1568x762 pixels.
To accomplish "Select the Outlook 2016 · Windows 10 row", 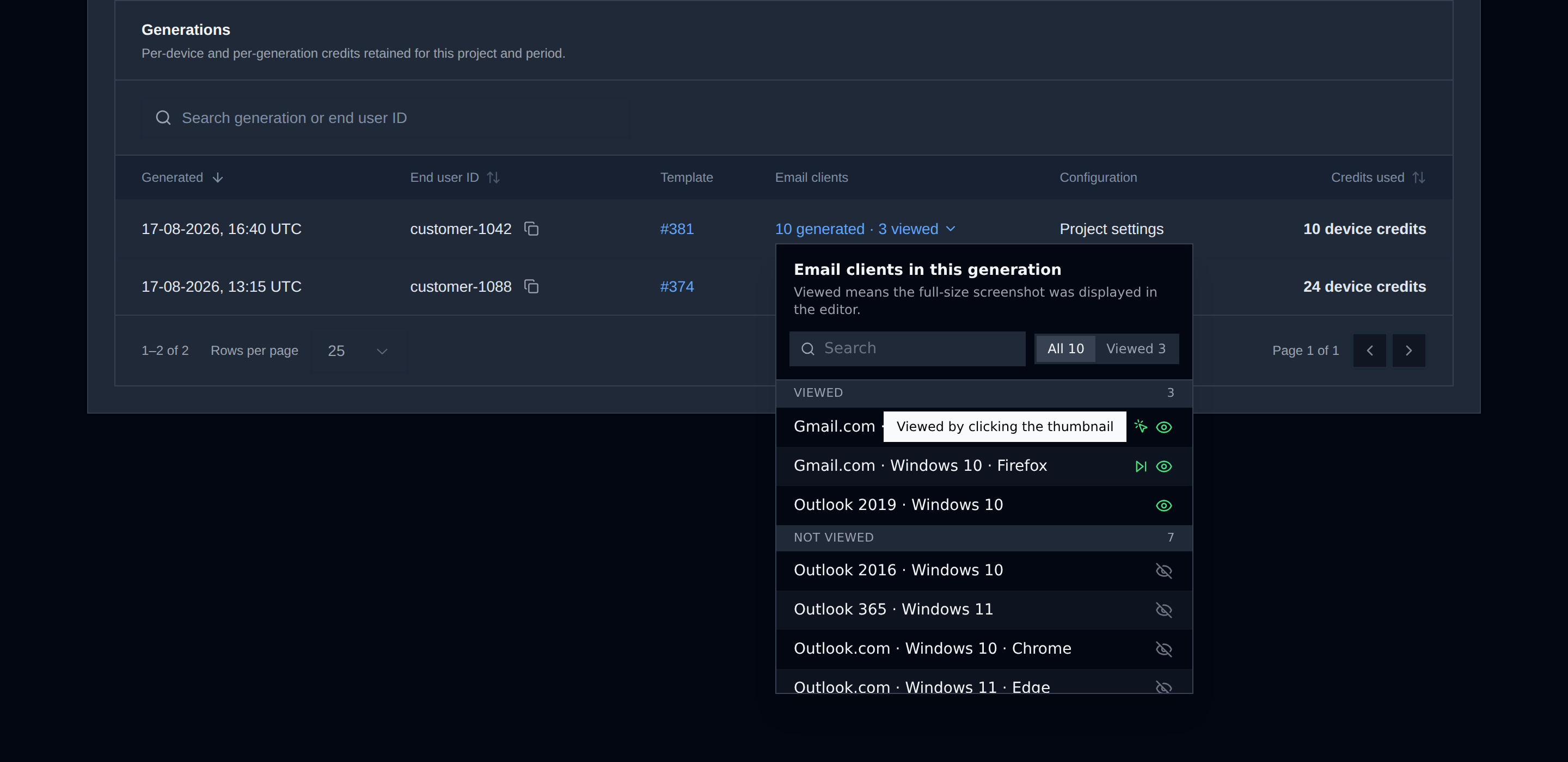I will tap(984, 571).
